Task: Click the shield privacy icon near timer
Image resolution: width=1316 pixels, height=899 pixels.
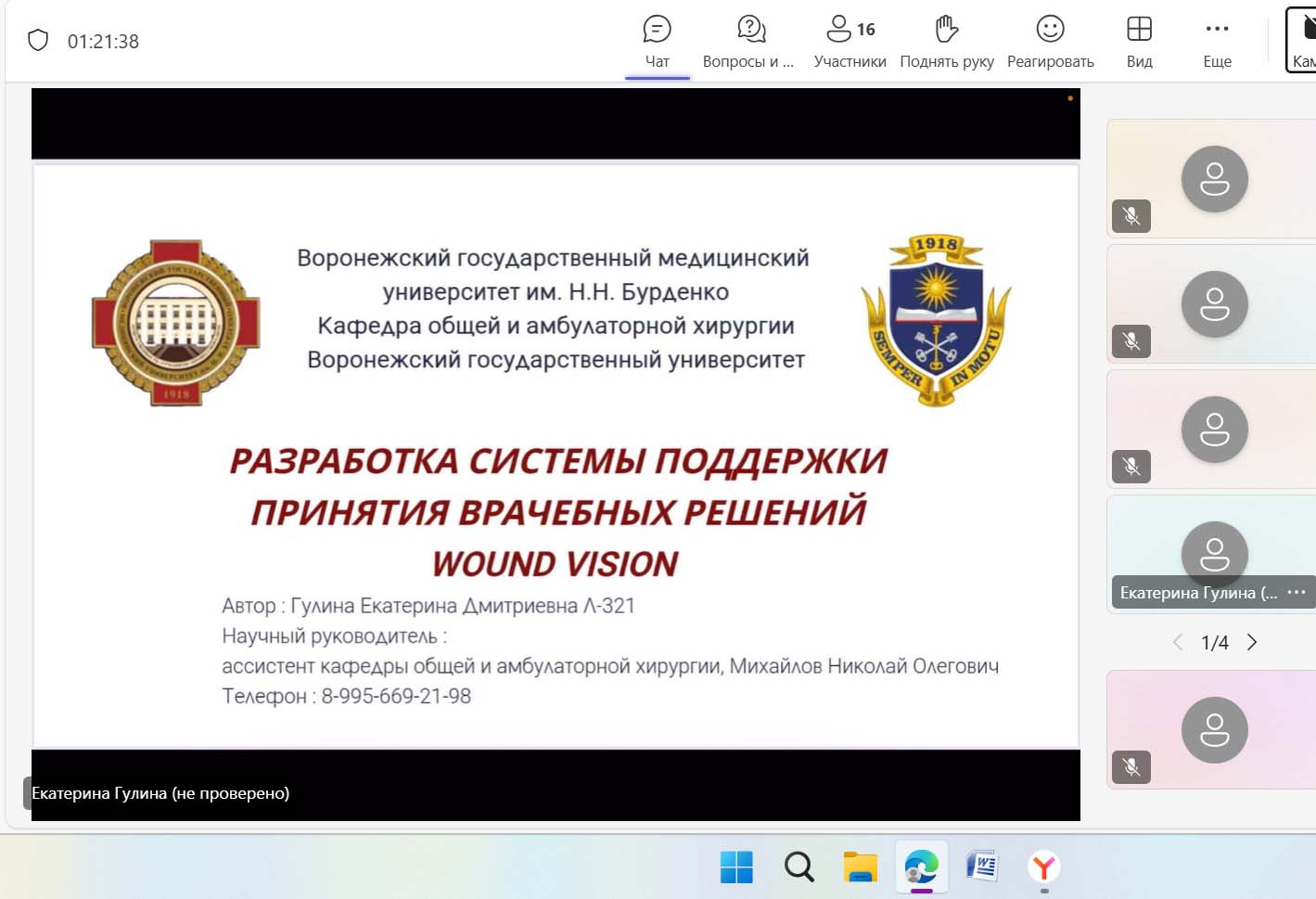Action: coord(38,40)
